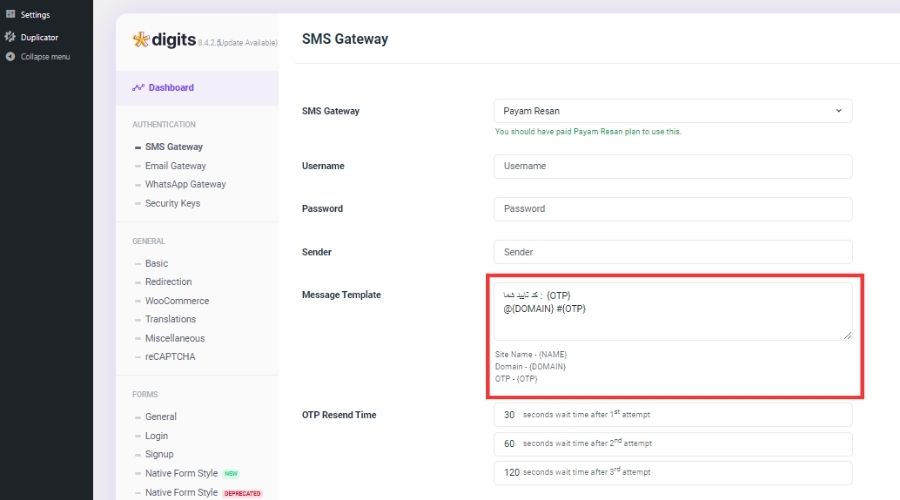Image resolution: width=900 pixels, height=500 pixels.
Task: Open Security Keys menu item
Action: pos(172,203)
